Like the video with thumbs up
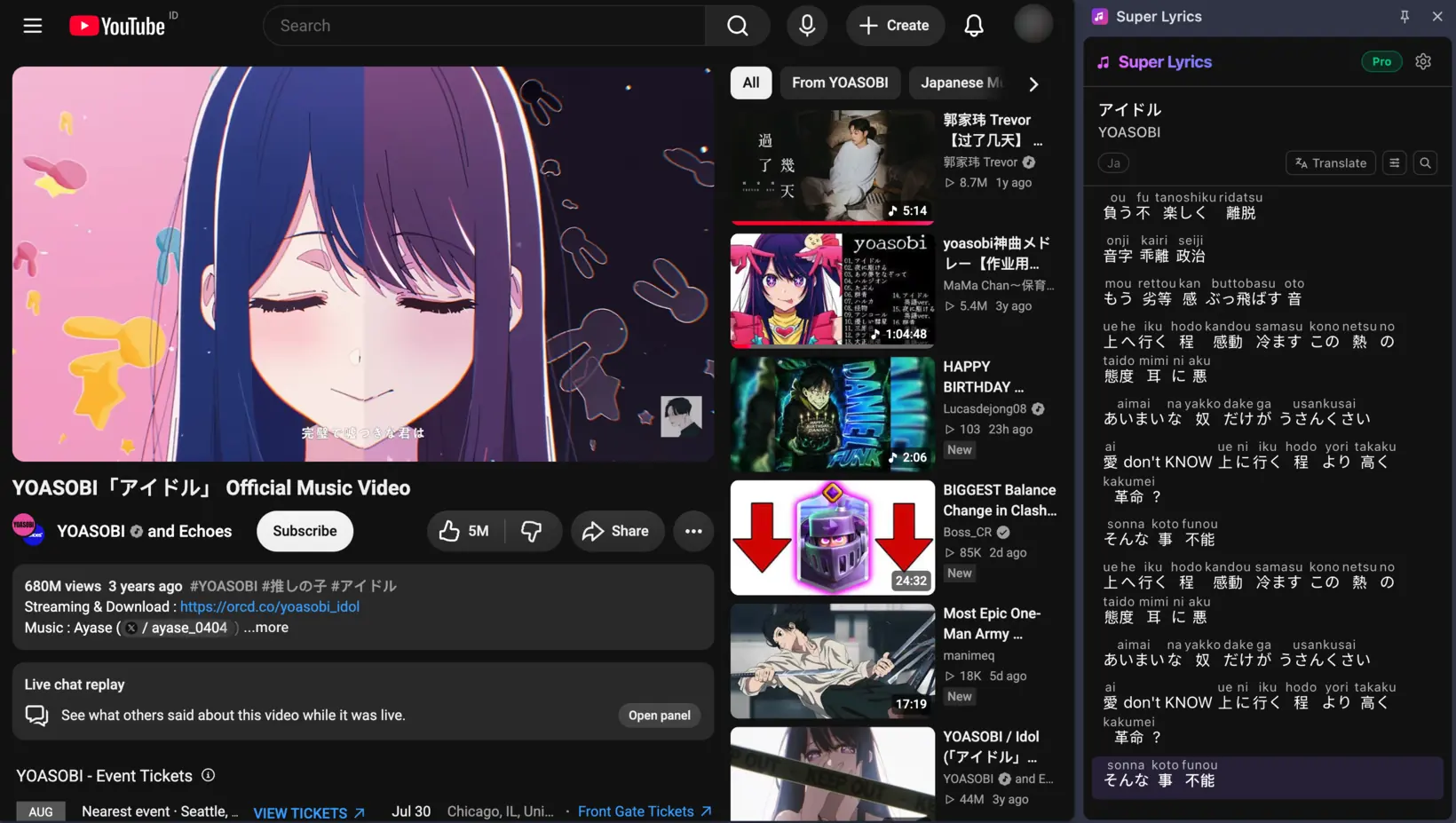 coord(466,531)
